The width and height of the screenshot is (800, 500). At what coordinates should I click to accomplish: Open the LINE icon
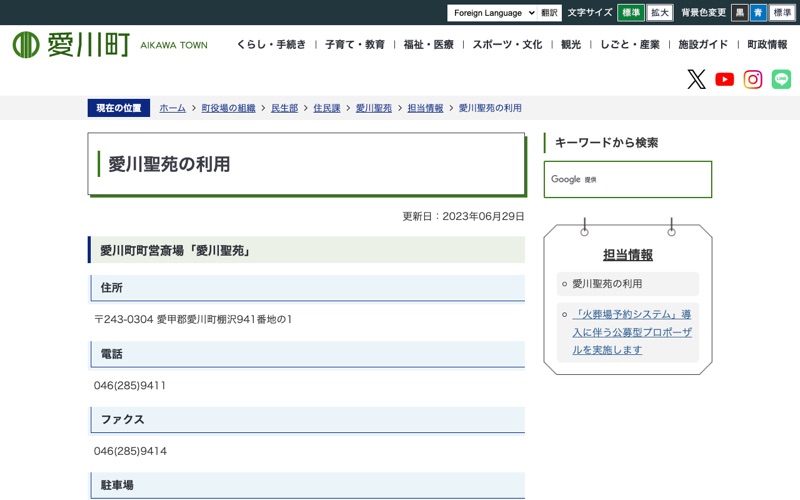pyautogui.click(x=781, y=79)
